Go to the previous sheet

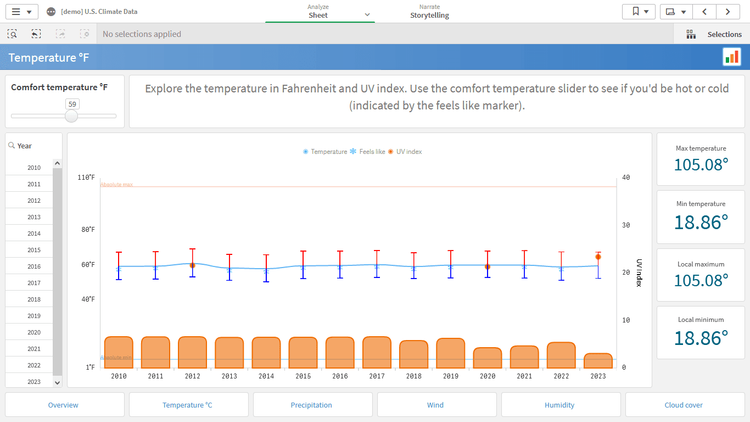point(706,12)
